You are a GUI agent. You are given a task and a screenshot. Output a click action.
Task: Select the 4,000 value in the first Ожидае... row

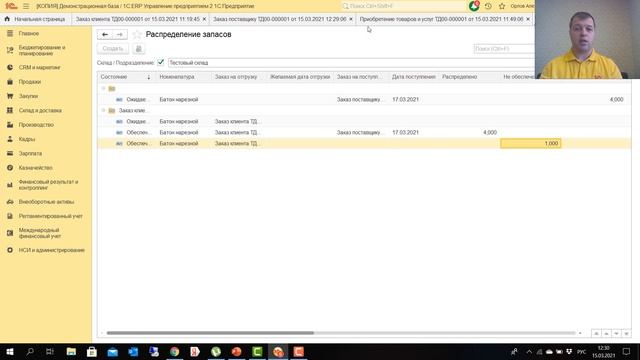[x=616, y=99]
